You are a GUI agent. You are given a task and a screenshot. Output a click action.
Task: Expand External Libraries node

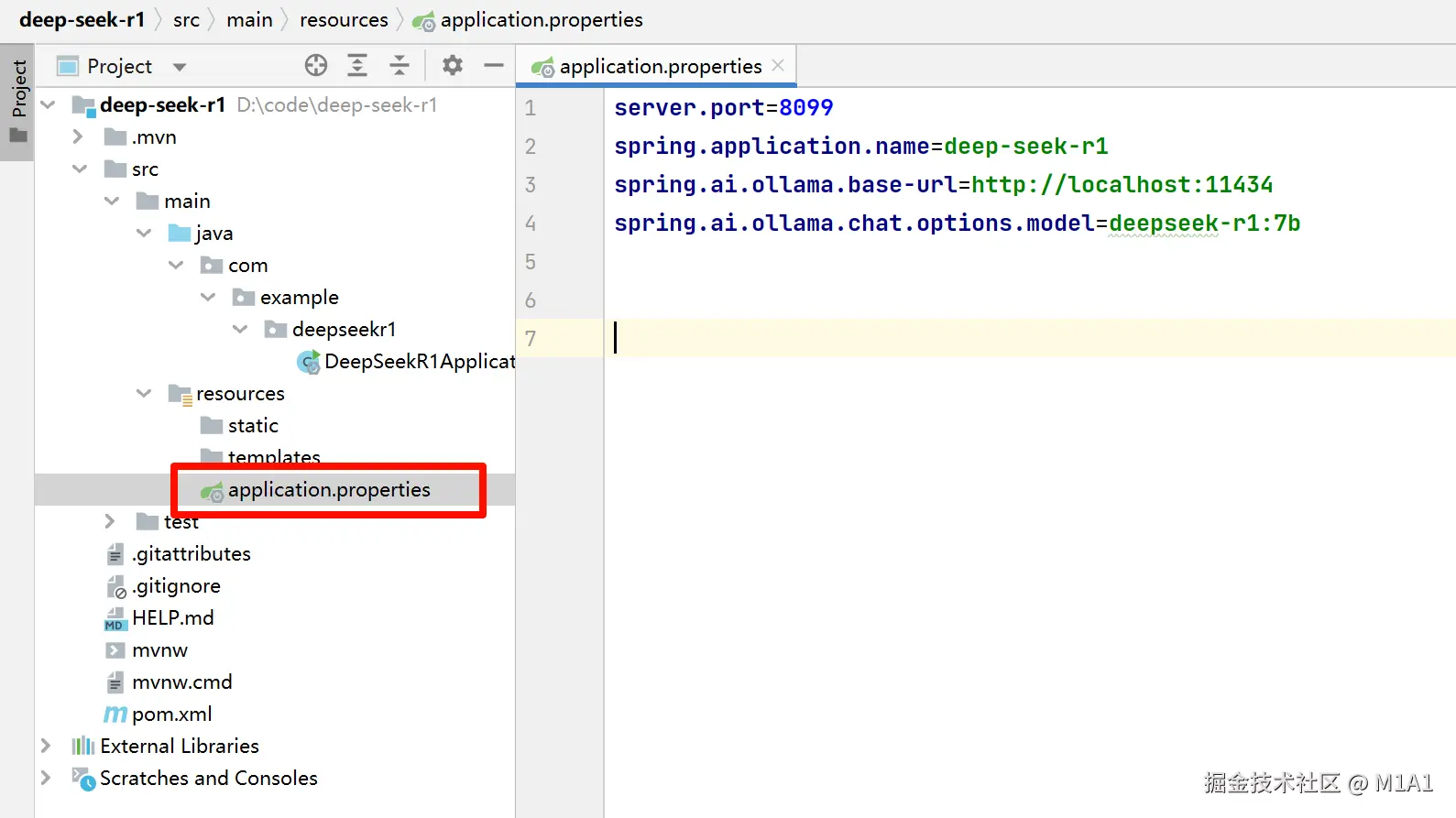click(x=46, y=746)
